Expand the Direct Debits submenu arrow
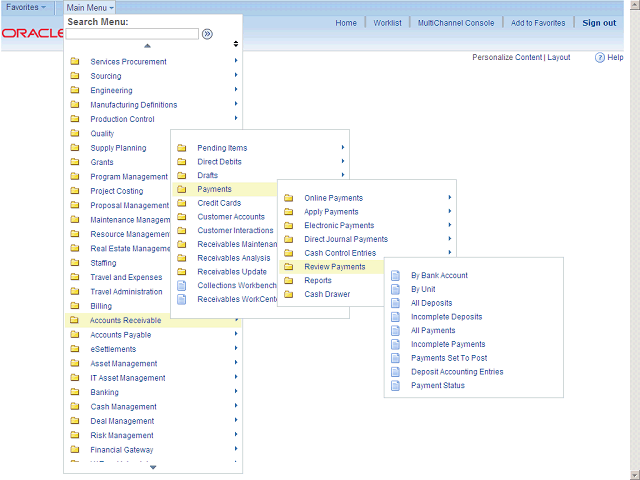Screen dimensions: 640x480 pyautogui.click(x=342, y=162)
